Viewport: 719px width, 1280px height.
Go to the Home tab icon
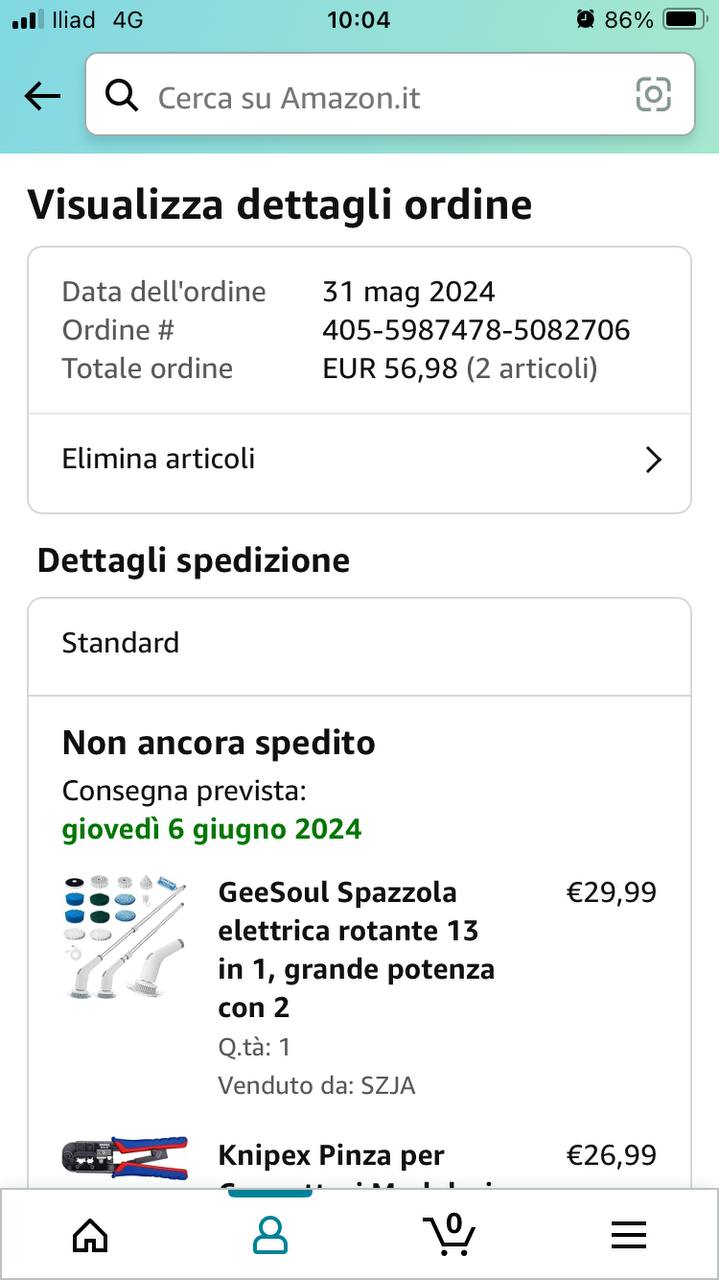90,1236
